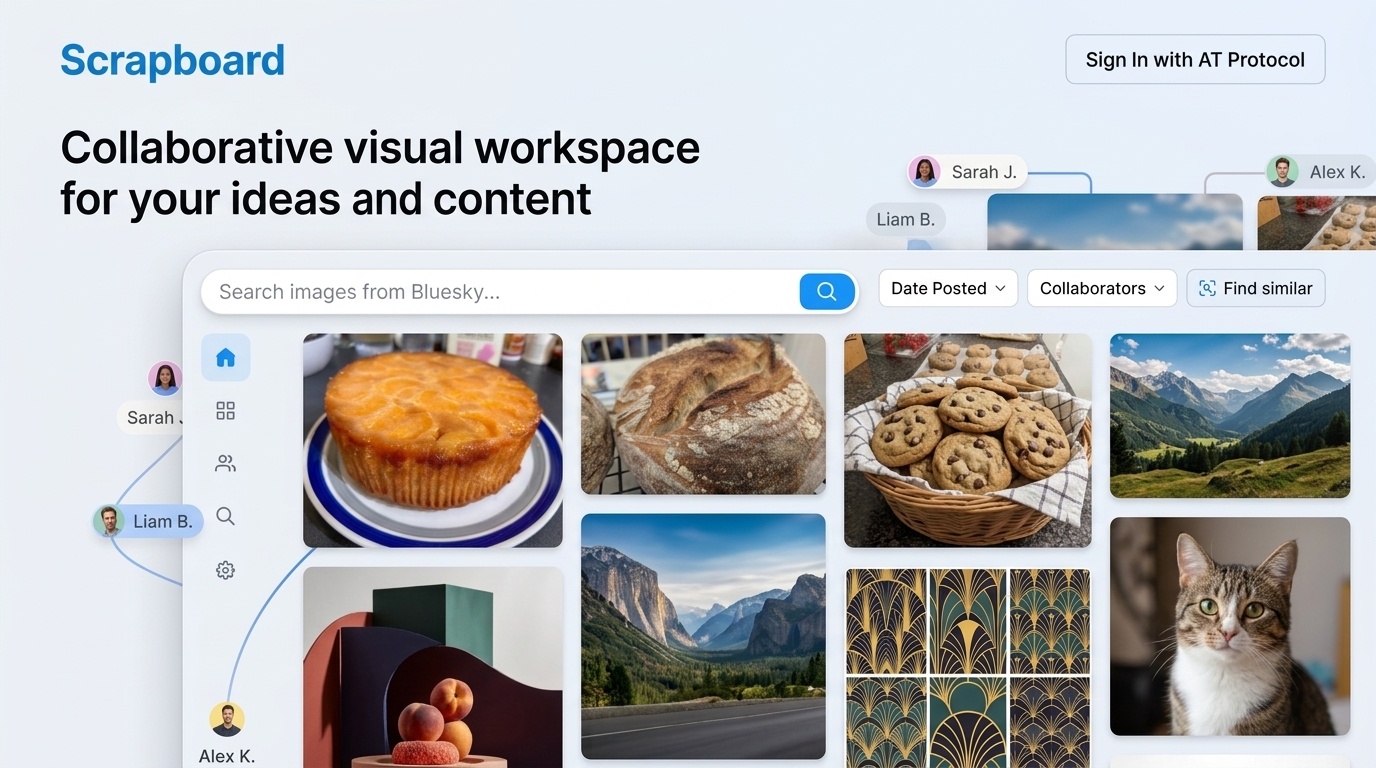Open the orange upside-down cake photo
Screen dimensions: 1376x768
pyautogui.click(x=432, y=440)
